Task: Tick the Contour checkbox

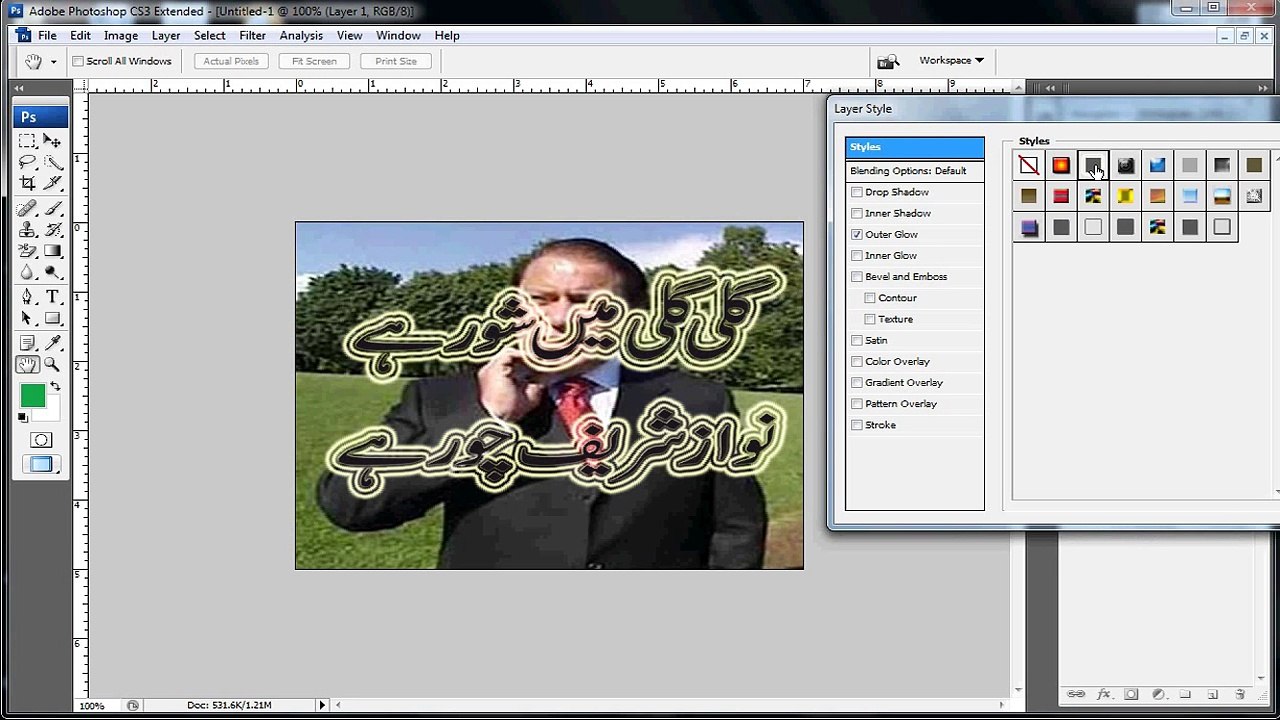Action: [870, 298]
